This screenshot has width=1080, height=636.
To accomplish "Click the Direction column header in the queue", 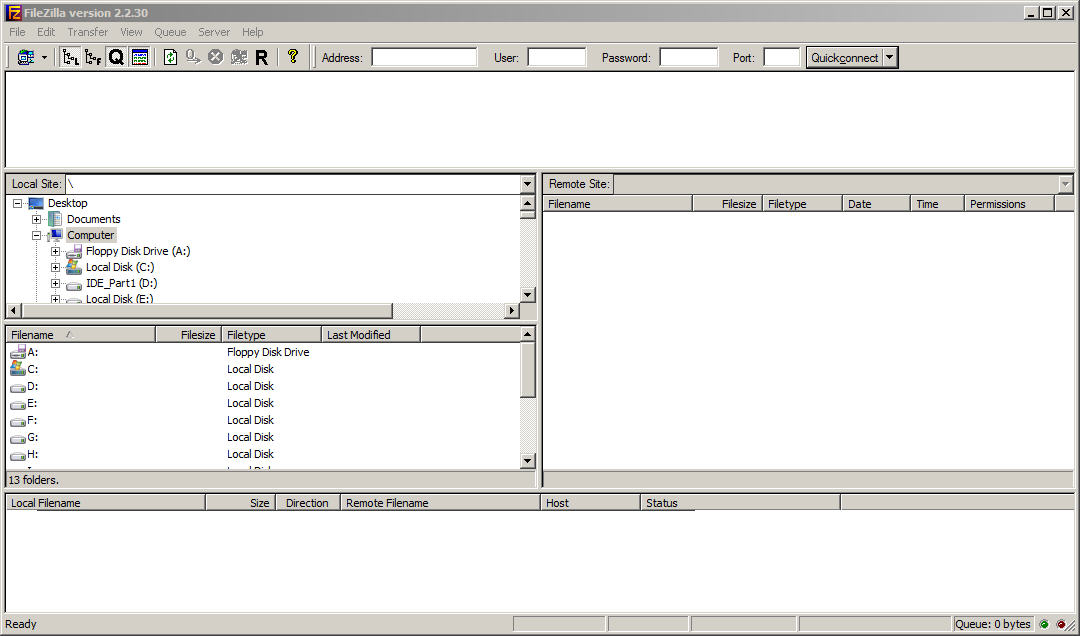I will tap(308, 503).
